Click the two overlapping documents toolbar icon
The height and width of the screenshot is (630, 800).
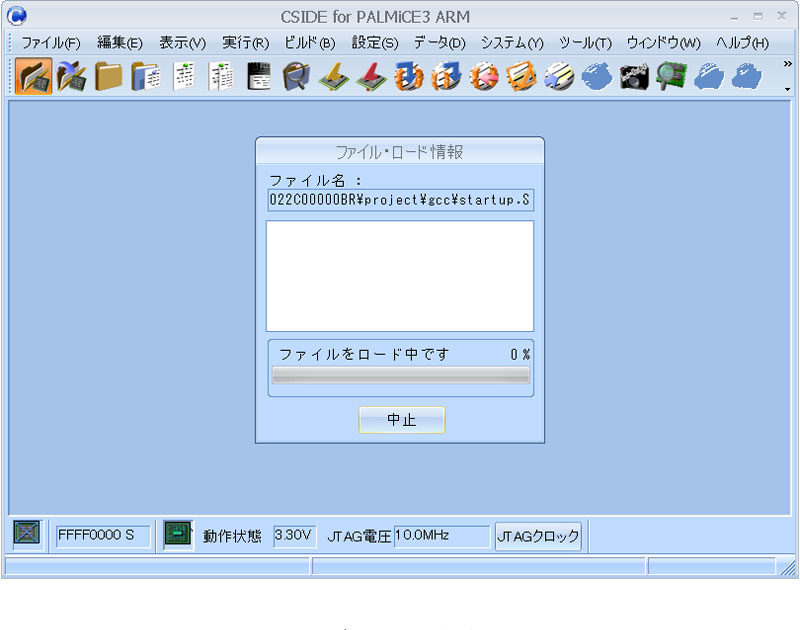pyautogui.click(x=221, y=76)
